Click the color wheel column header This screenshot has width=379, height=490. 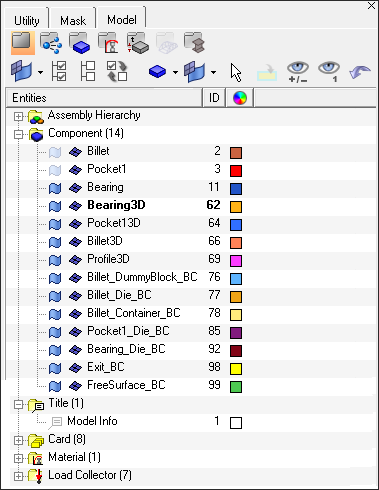tap(240, 98)
